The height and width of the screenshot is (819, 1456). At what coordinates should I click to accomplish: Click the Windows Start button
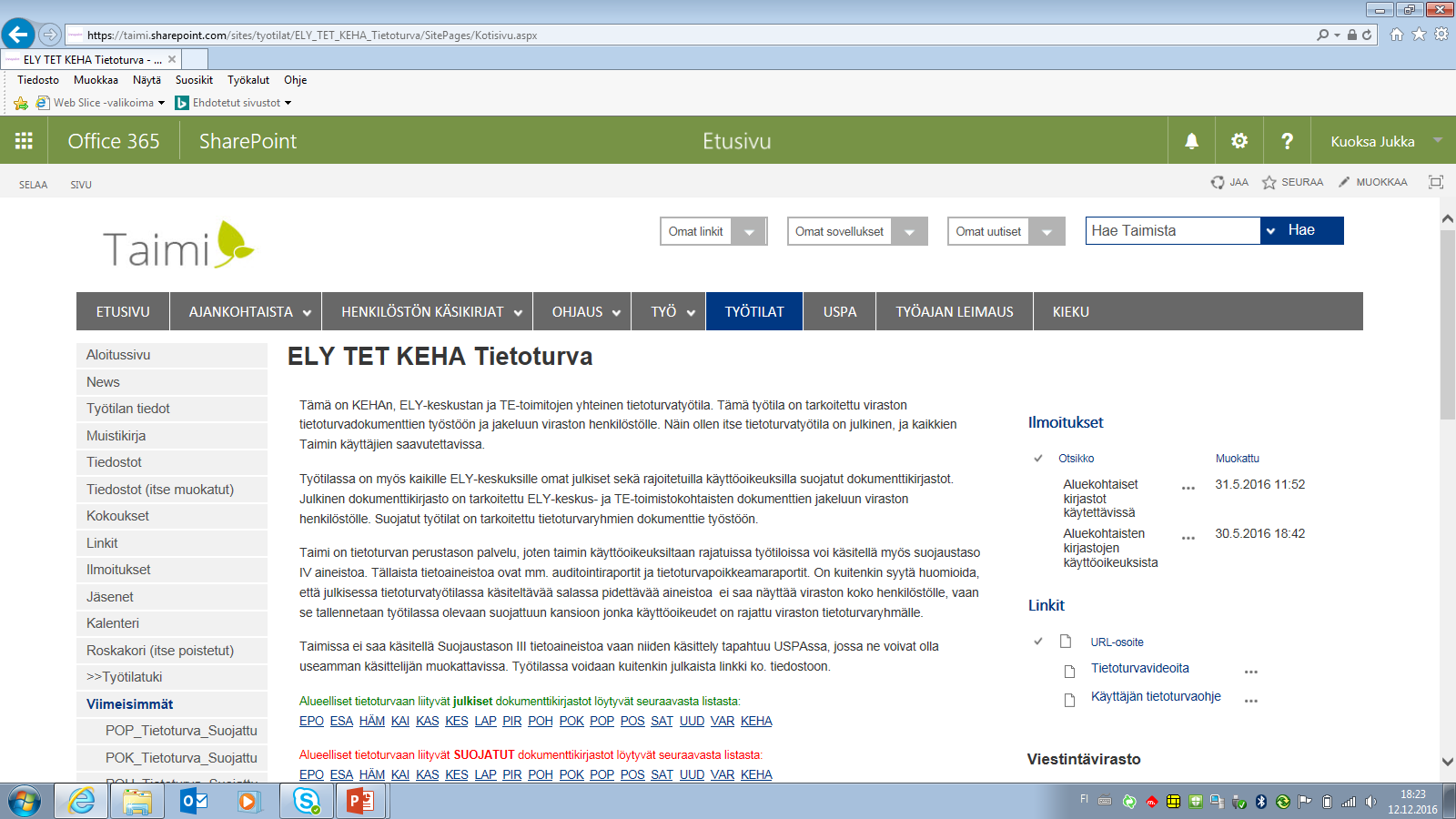(x=25, y=802)
